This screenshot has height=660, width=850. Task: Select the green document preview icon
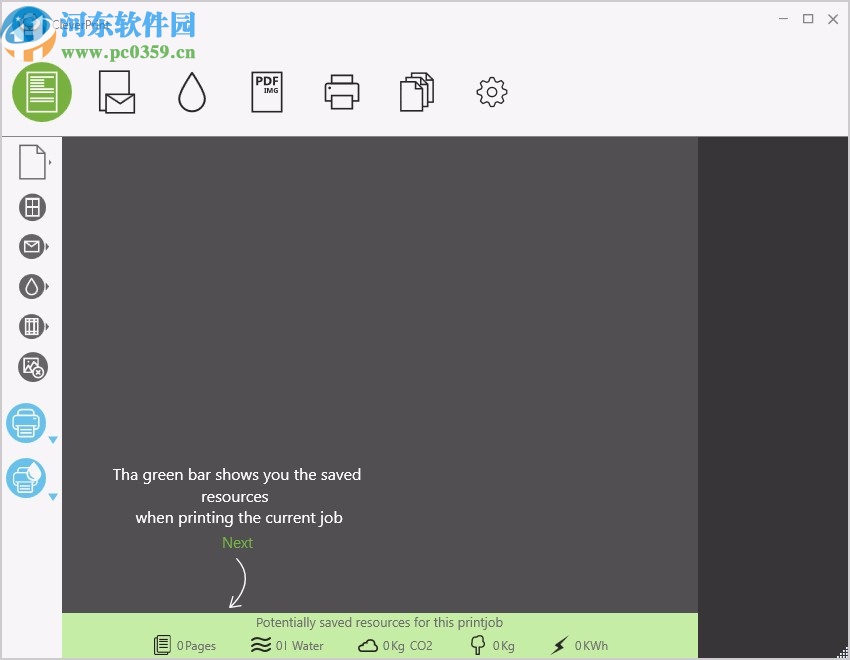pyautogui.click(x=41, y=91)
